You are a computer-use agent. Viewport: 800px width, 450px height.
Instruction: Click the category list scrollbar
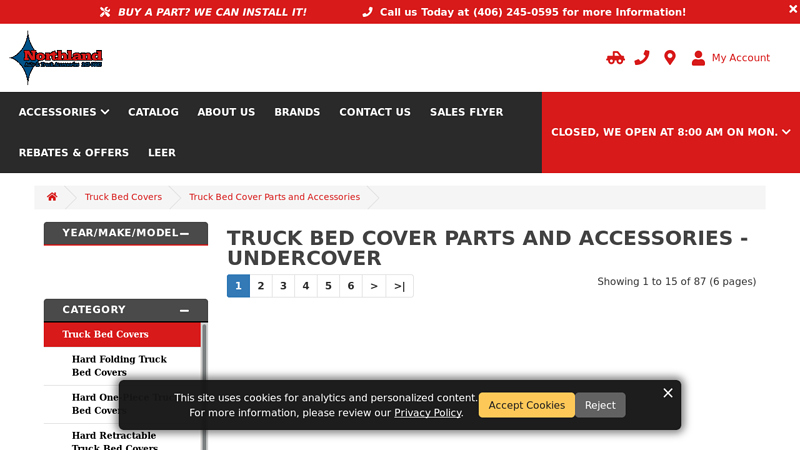(x=204, y=386)
